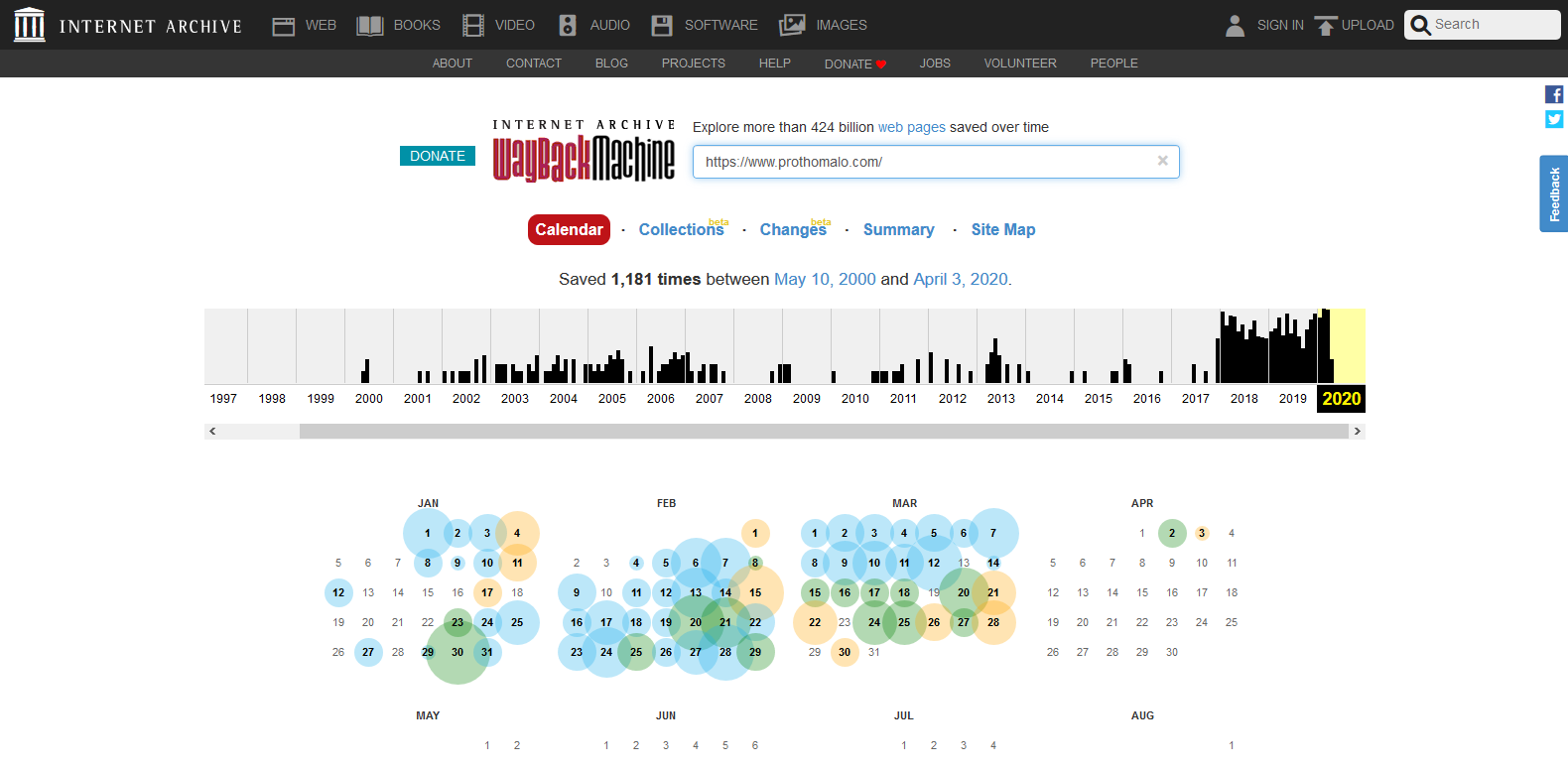Click the Upload arrow icon

[1326, 26]
